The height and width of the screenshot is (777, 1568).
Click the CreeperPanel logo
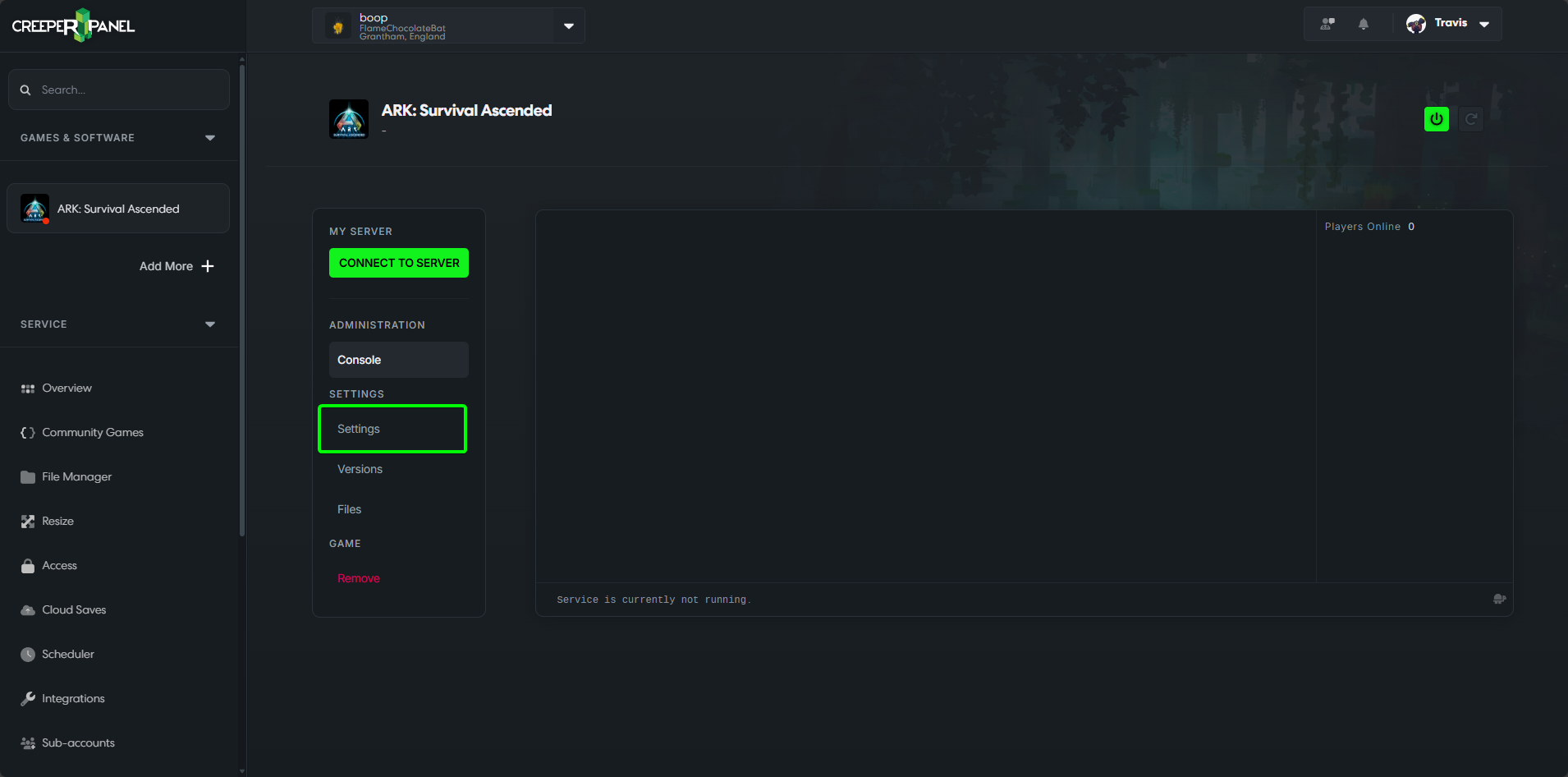pos(73,25)
